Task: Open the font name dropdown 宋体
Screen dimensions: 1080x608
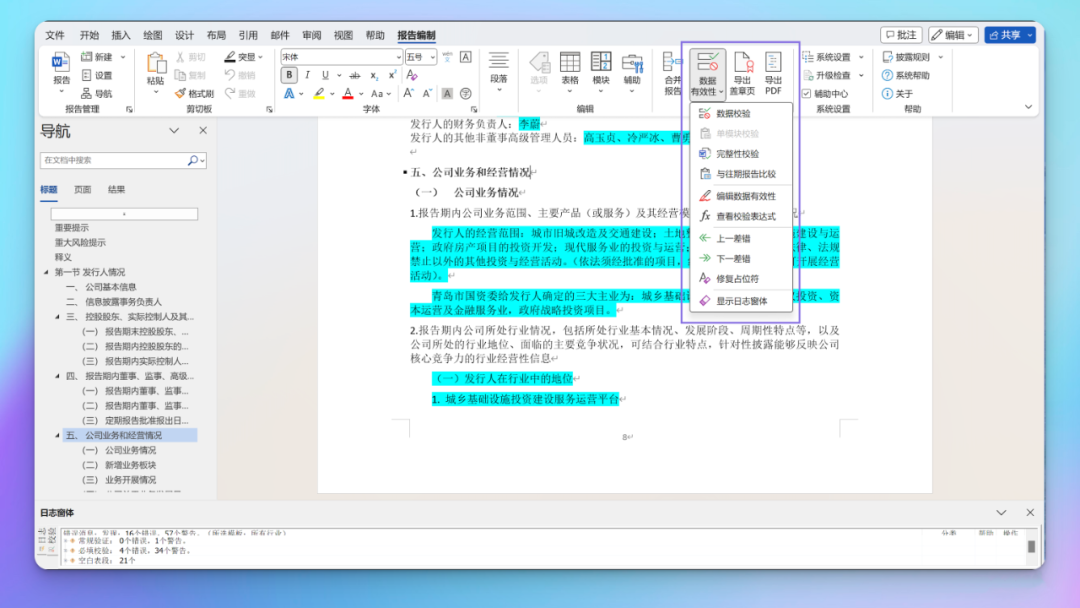Action: pos(399,57)
